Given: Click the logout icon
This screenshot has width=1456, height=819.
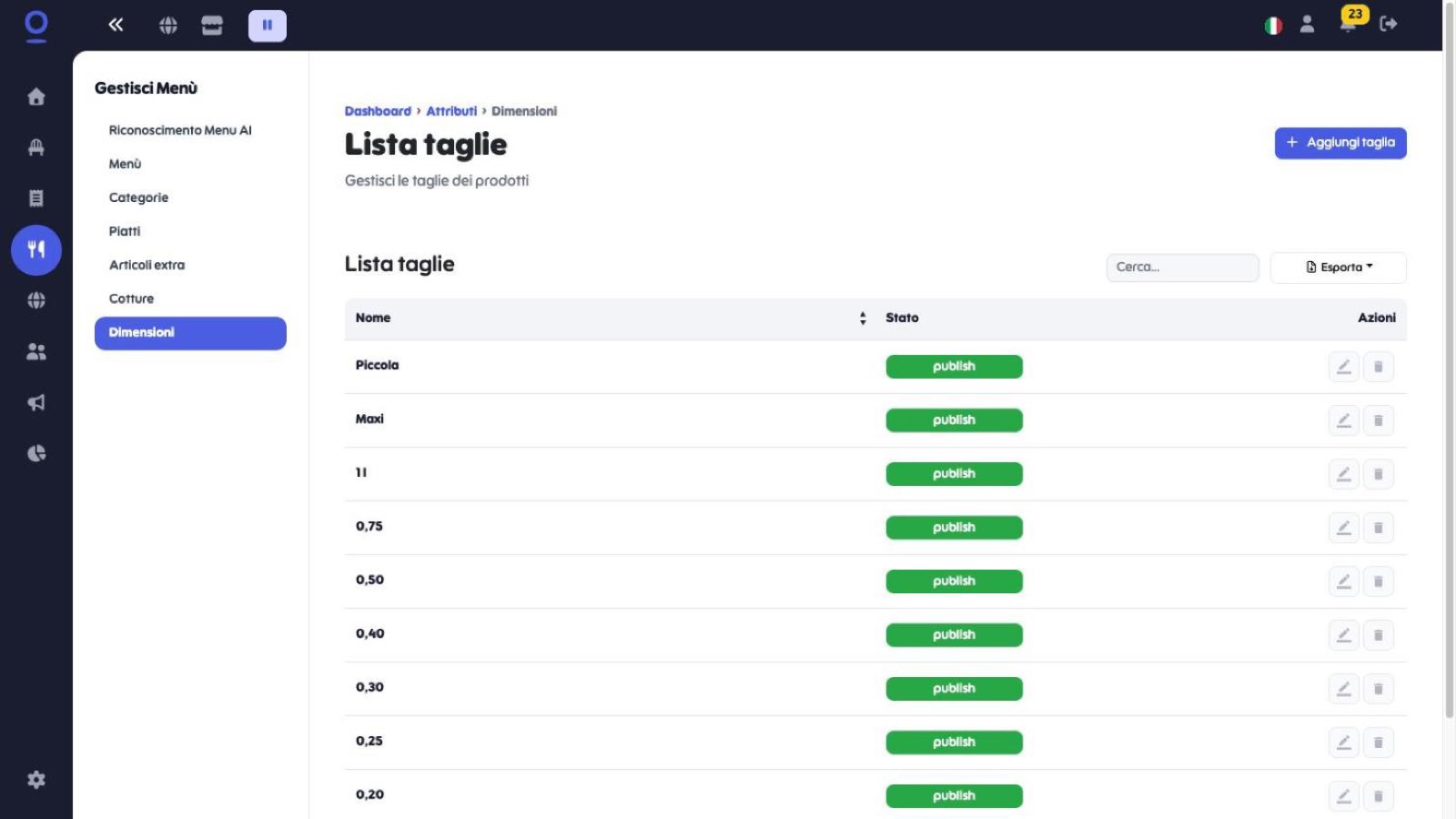Looking at the screenshot, I should 1388,25.
